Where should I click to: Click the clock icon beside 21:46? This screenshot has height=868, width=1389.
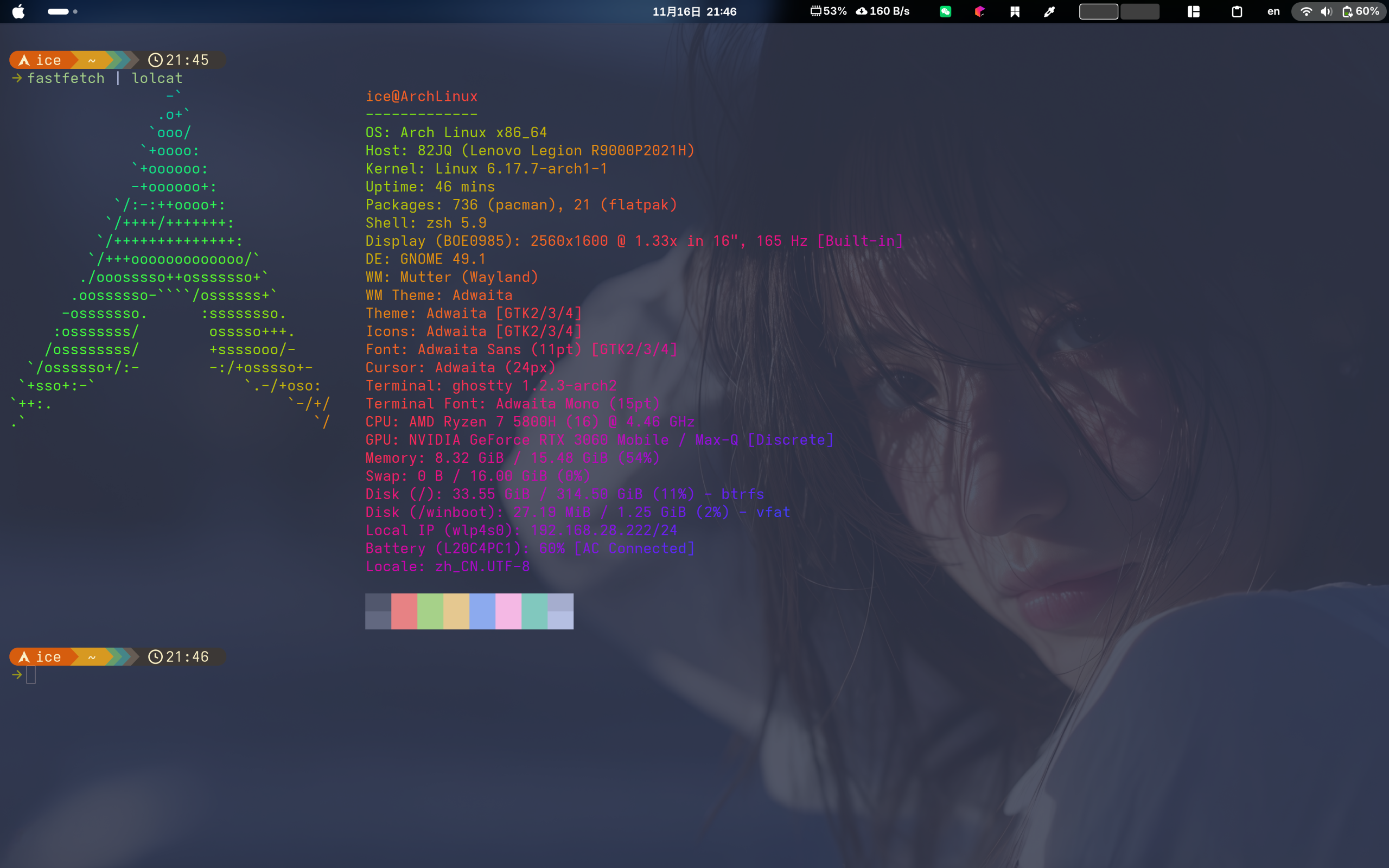[x=155, y=657]
